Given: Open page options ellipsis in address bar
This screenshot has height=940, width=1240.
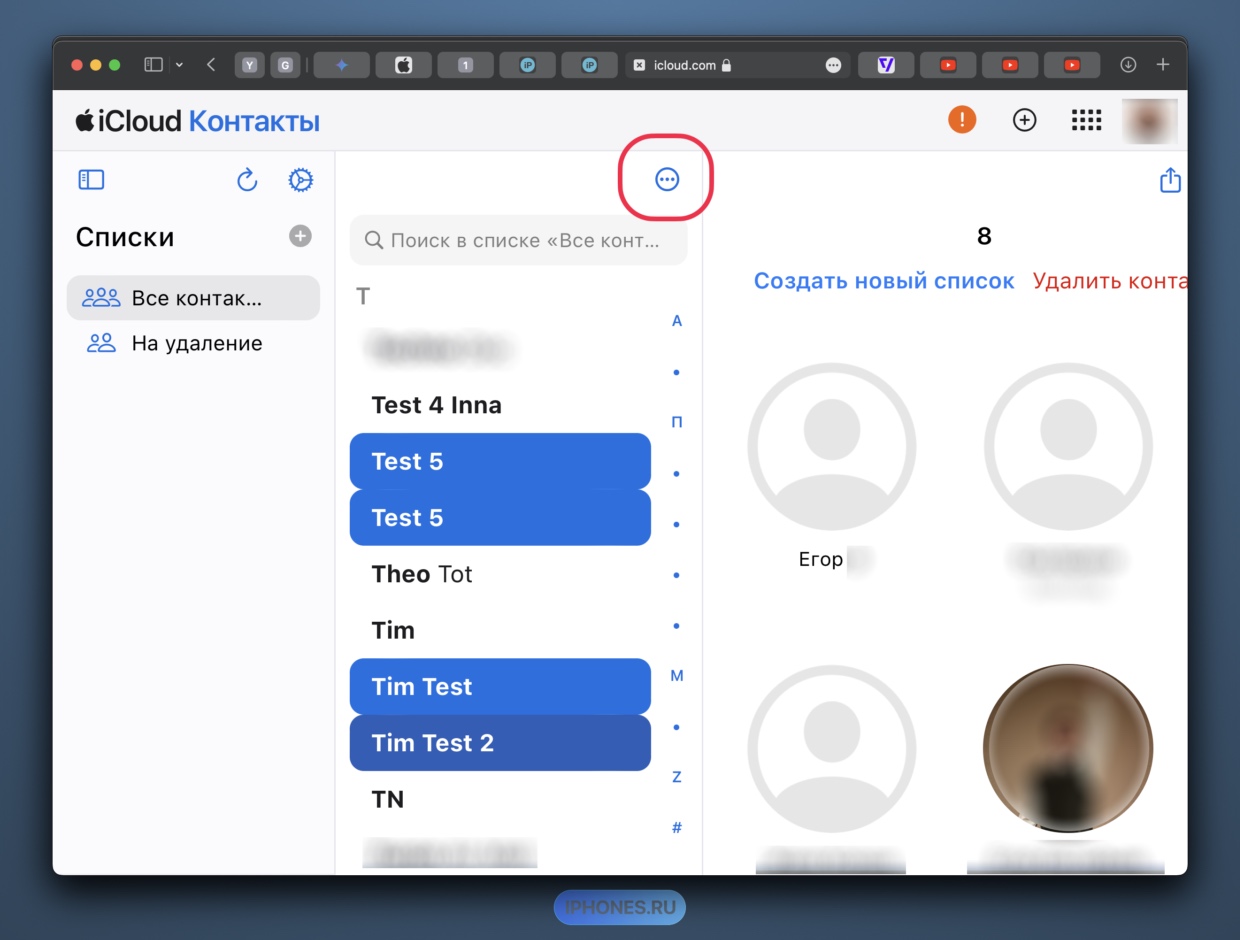Looking at the screenshot, I should (x=833, y=65).
